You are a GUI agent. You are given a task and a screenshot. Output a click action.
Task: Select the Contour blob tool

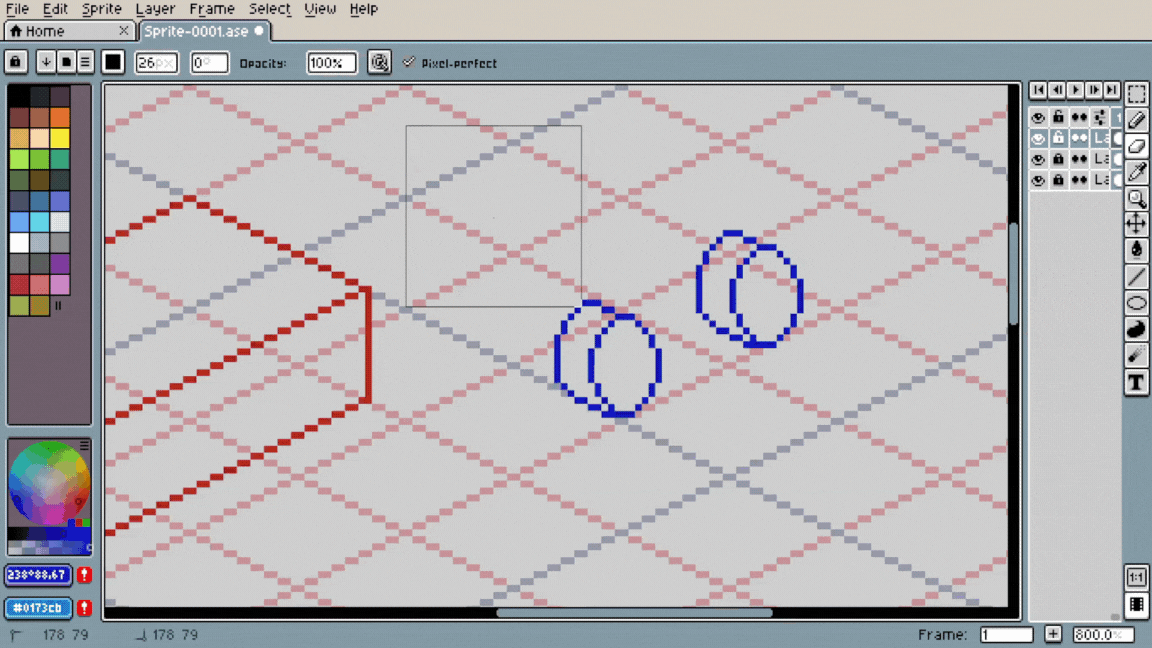(x=1137, y=329)
